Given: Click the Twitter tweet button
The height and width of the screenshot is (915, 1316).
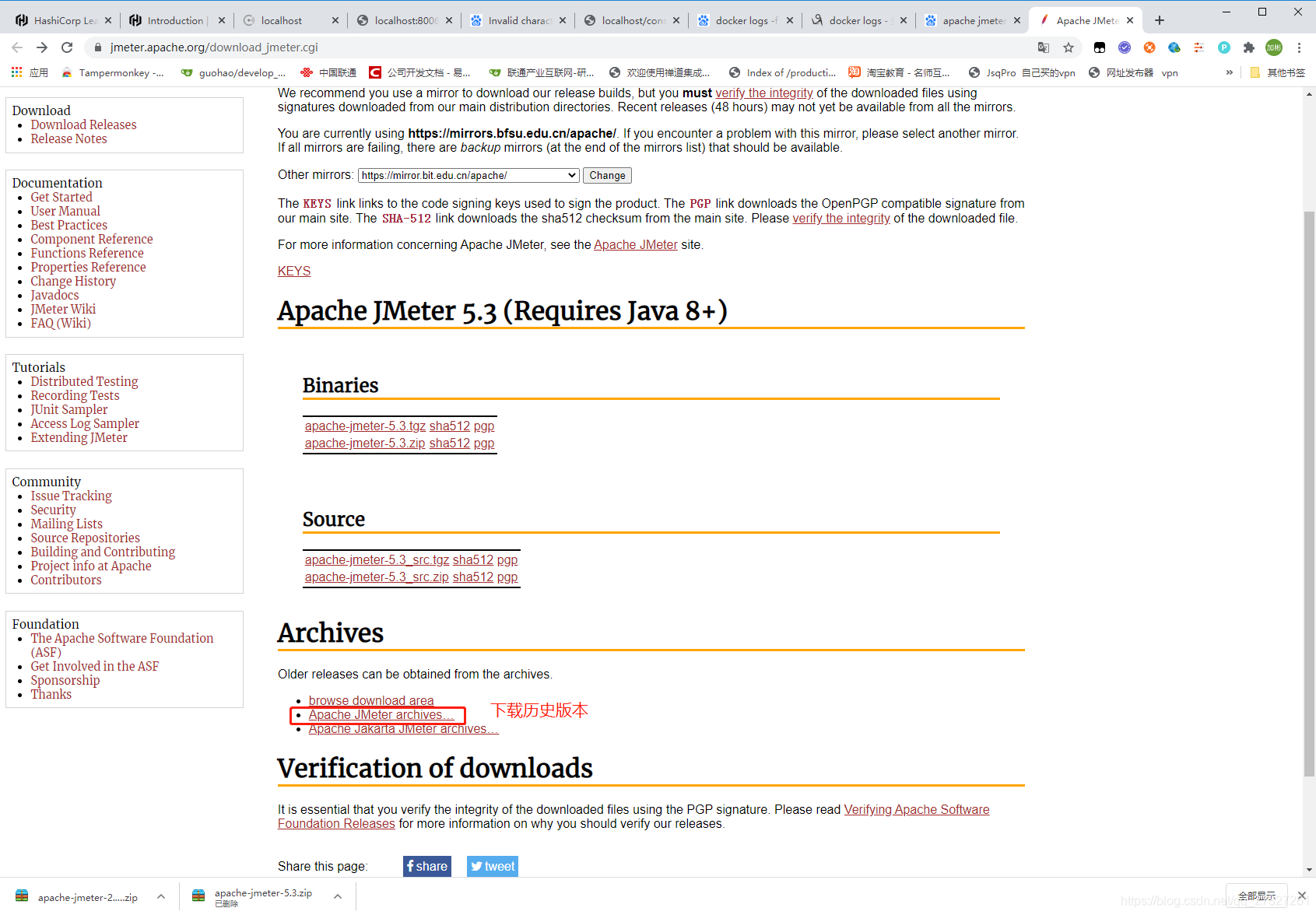Looking at the screenshot, I should pos(493,866).
